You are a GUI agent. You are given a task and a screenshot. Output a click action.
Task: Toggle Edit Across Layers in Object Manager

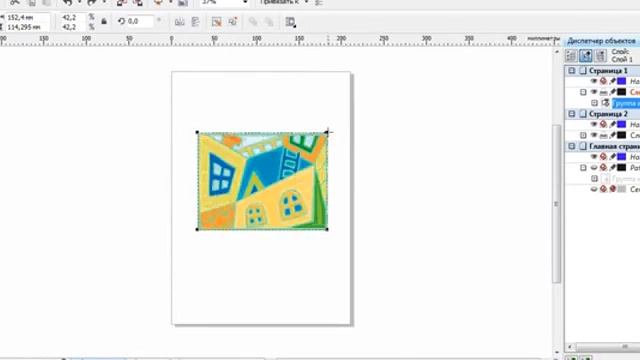point(586,56)
